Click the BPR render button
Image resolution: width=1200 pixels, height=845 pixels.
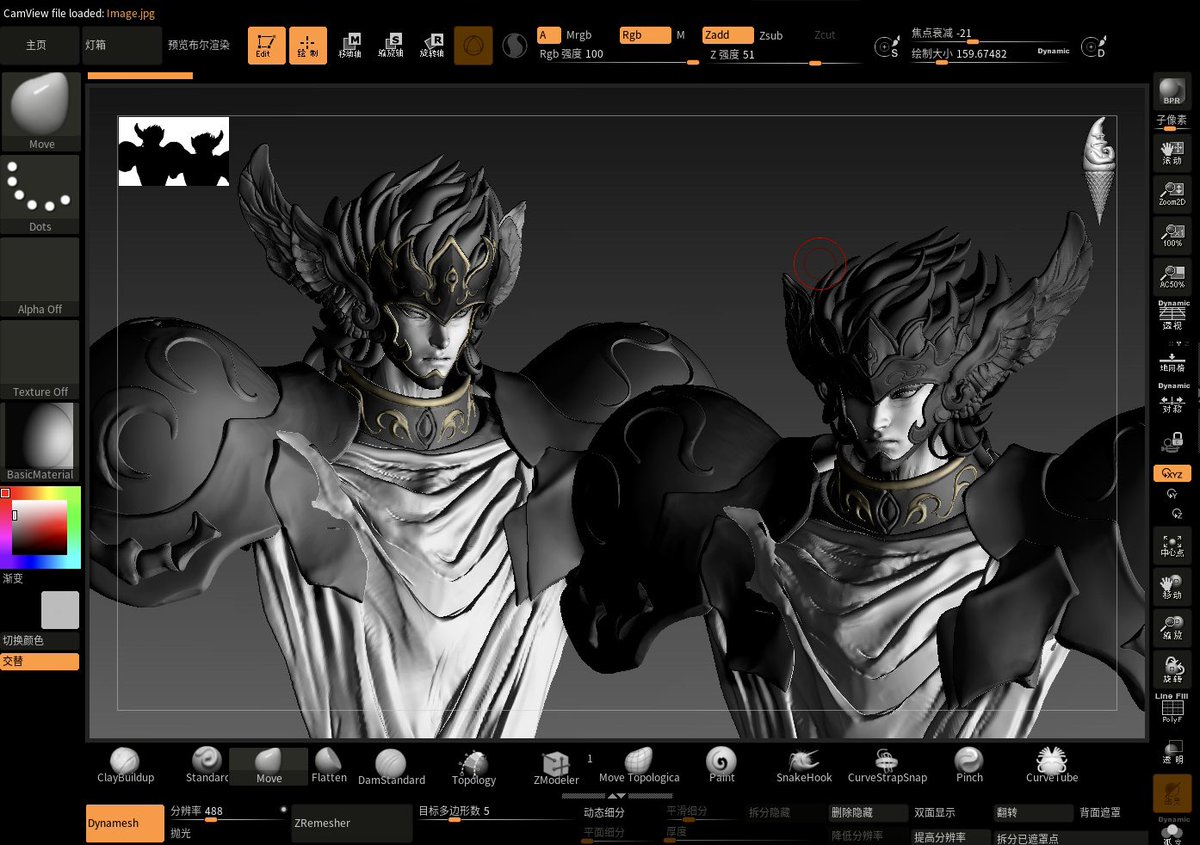click(1171, 93)
